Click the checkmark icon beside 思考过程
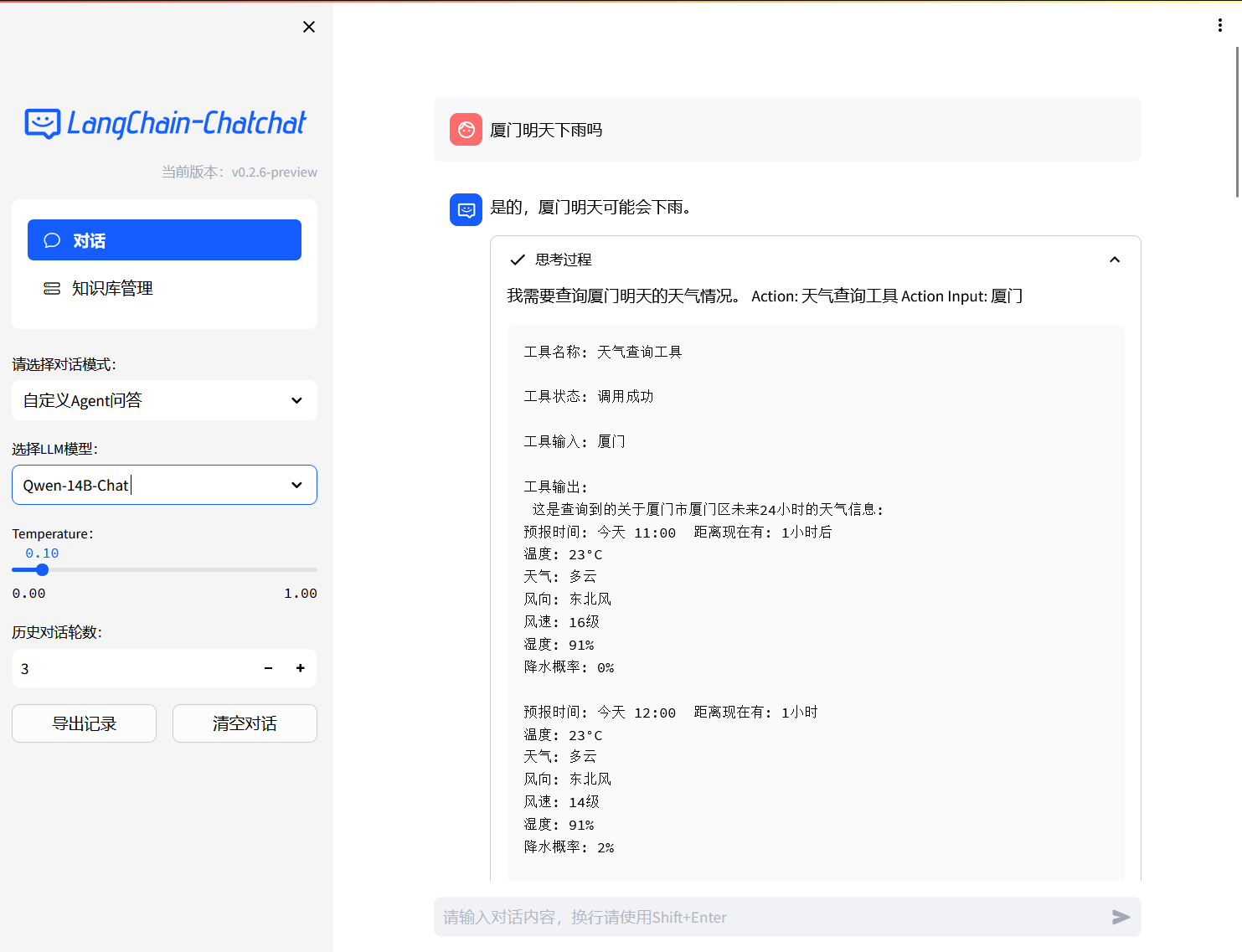Viewport: 1242px width, 952px height. point(518,260)
